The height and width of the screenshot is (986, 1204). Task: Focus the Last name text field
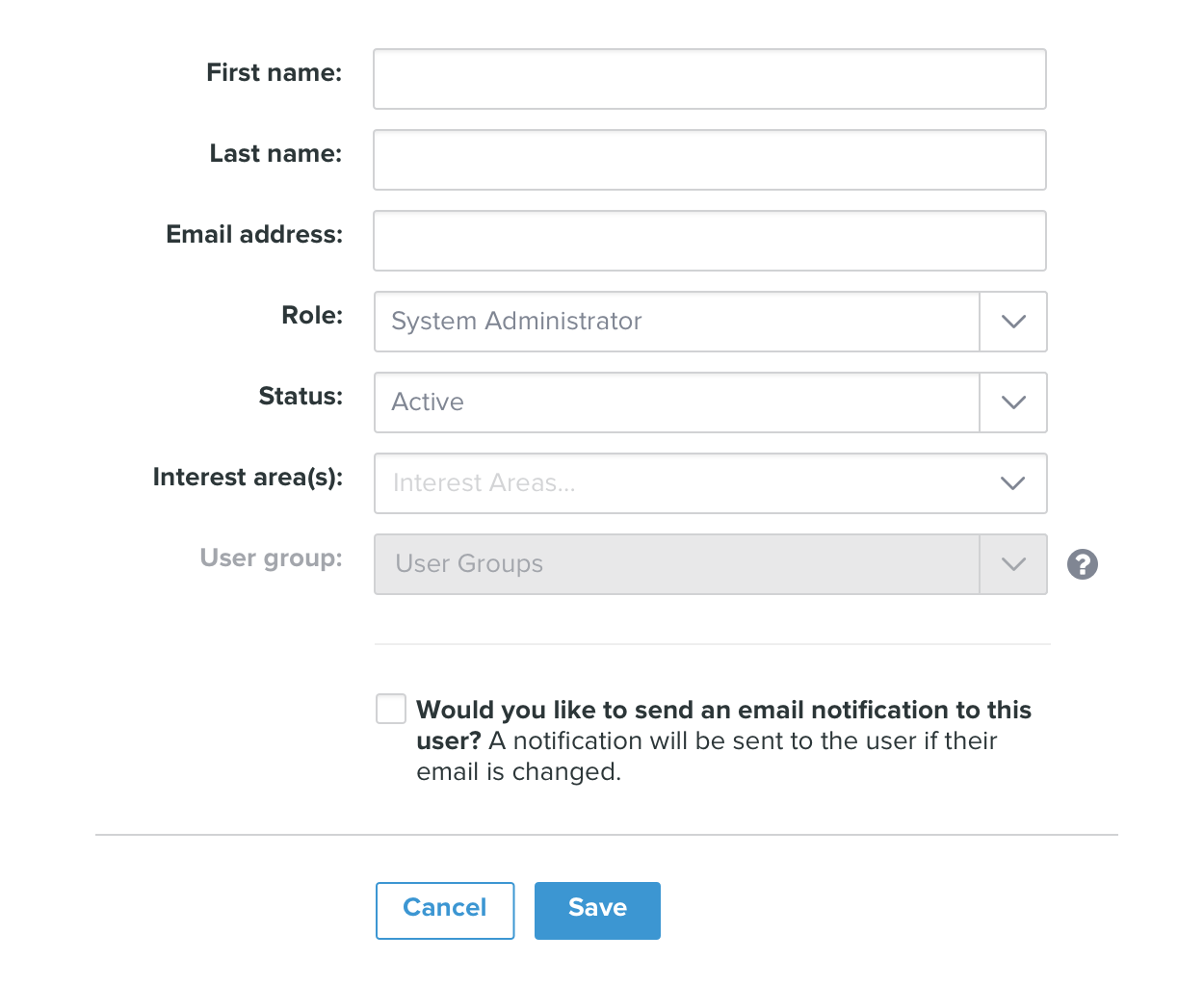click(x=709, y=160)
